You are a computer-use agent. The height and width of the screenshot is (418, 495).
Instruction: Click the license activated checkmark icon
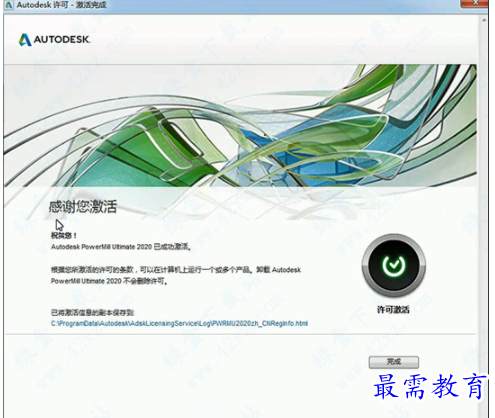tap(394, 265)
